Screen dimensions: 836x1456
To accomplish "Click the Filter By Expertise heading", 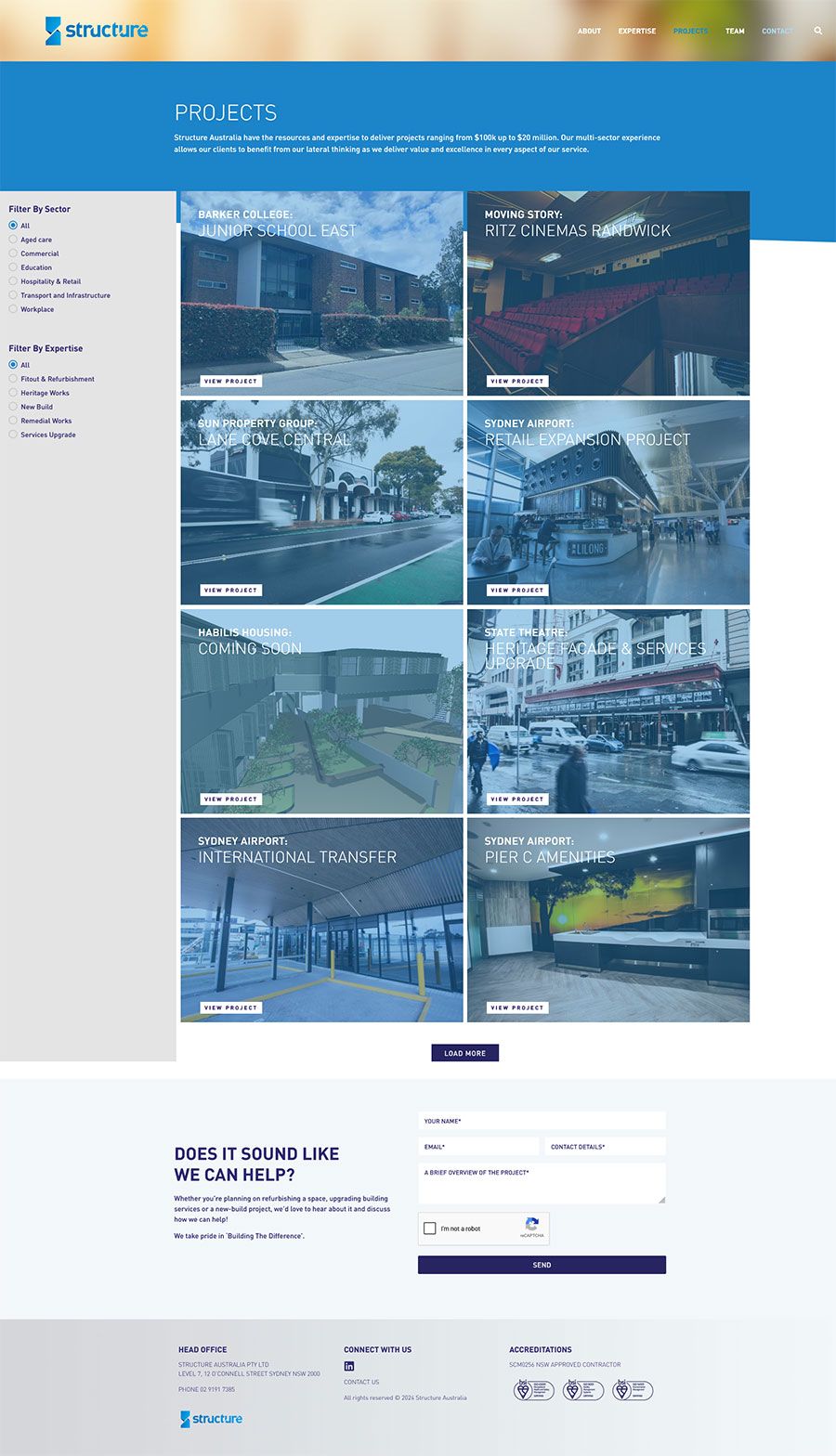I will (46, 348).
